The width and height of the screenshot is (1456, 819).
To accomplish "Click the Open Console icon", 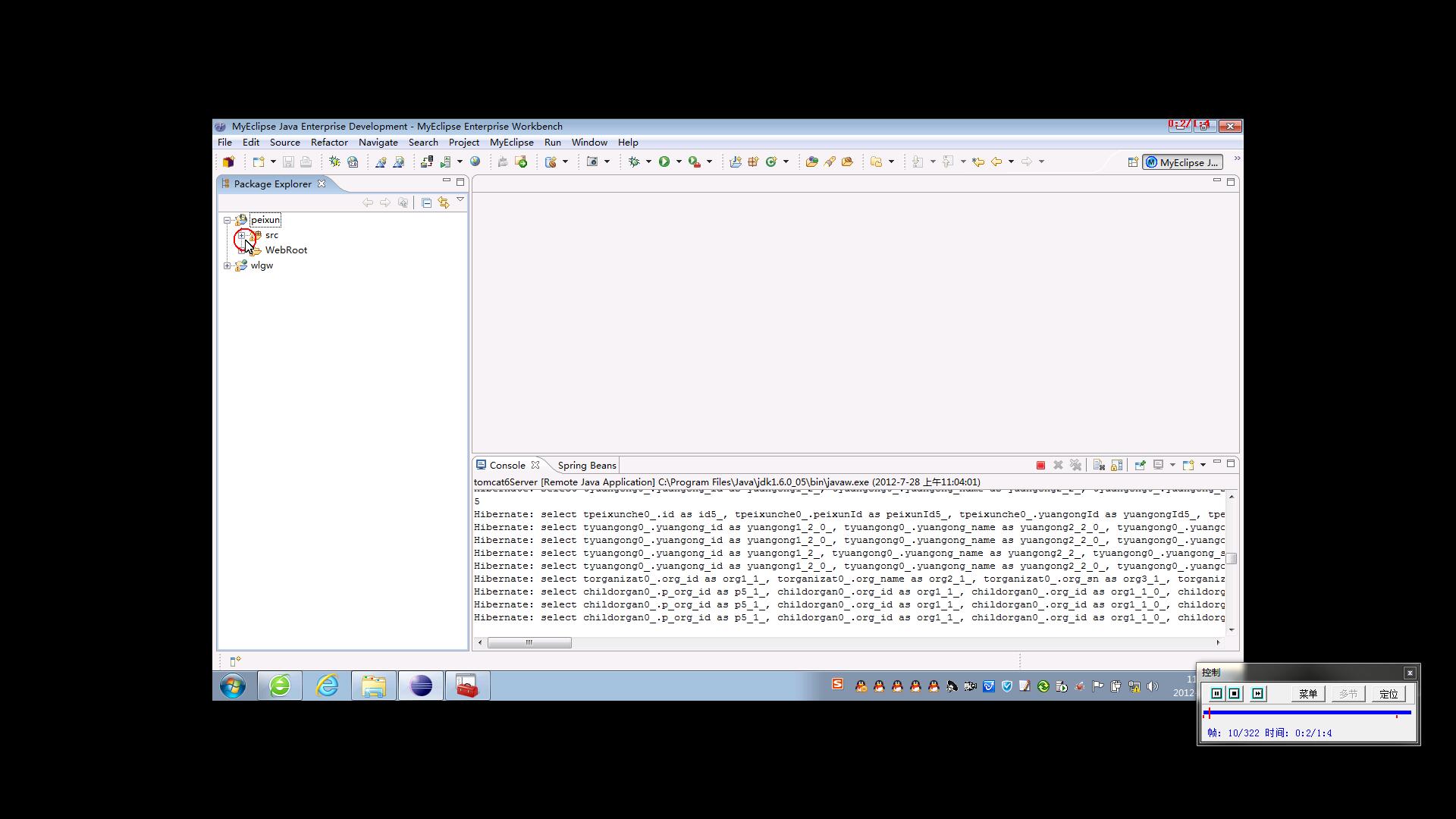I will [x=1188, y=466].
